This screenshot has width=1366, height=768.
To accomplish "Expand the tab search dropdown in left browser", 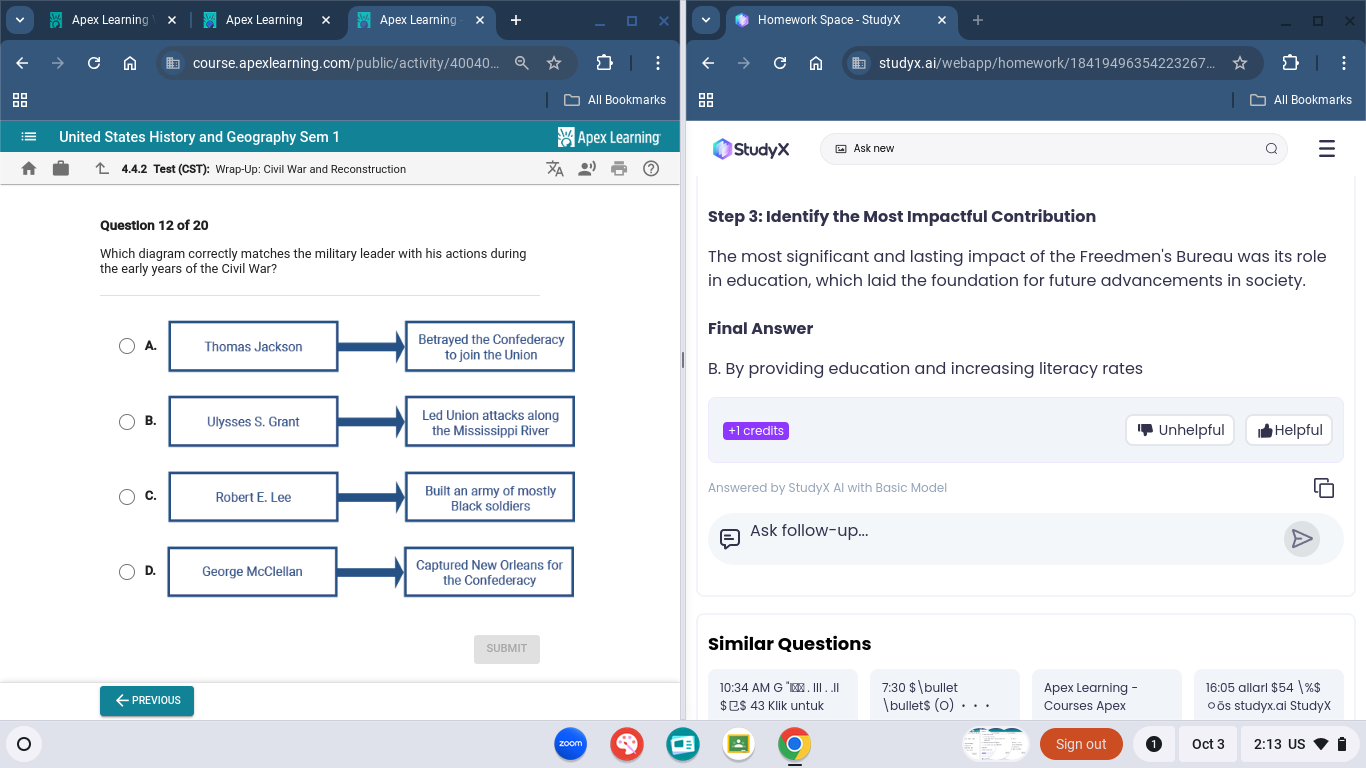I will click(x=20, y=20).
